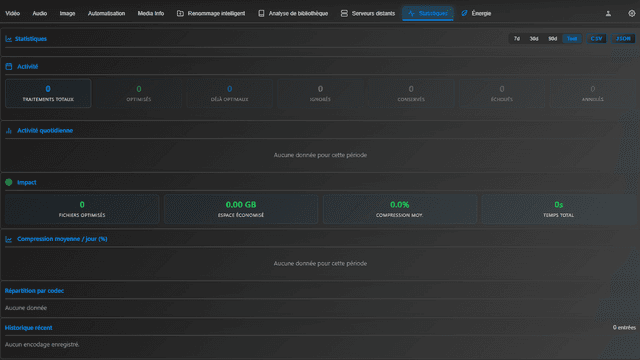Image resolution: width=640 pixels, height=360 pixels.
Task: Click the Traitements totaux card
Action: click(48, 93)
